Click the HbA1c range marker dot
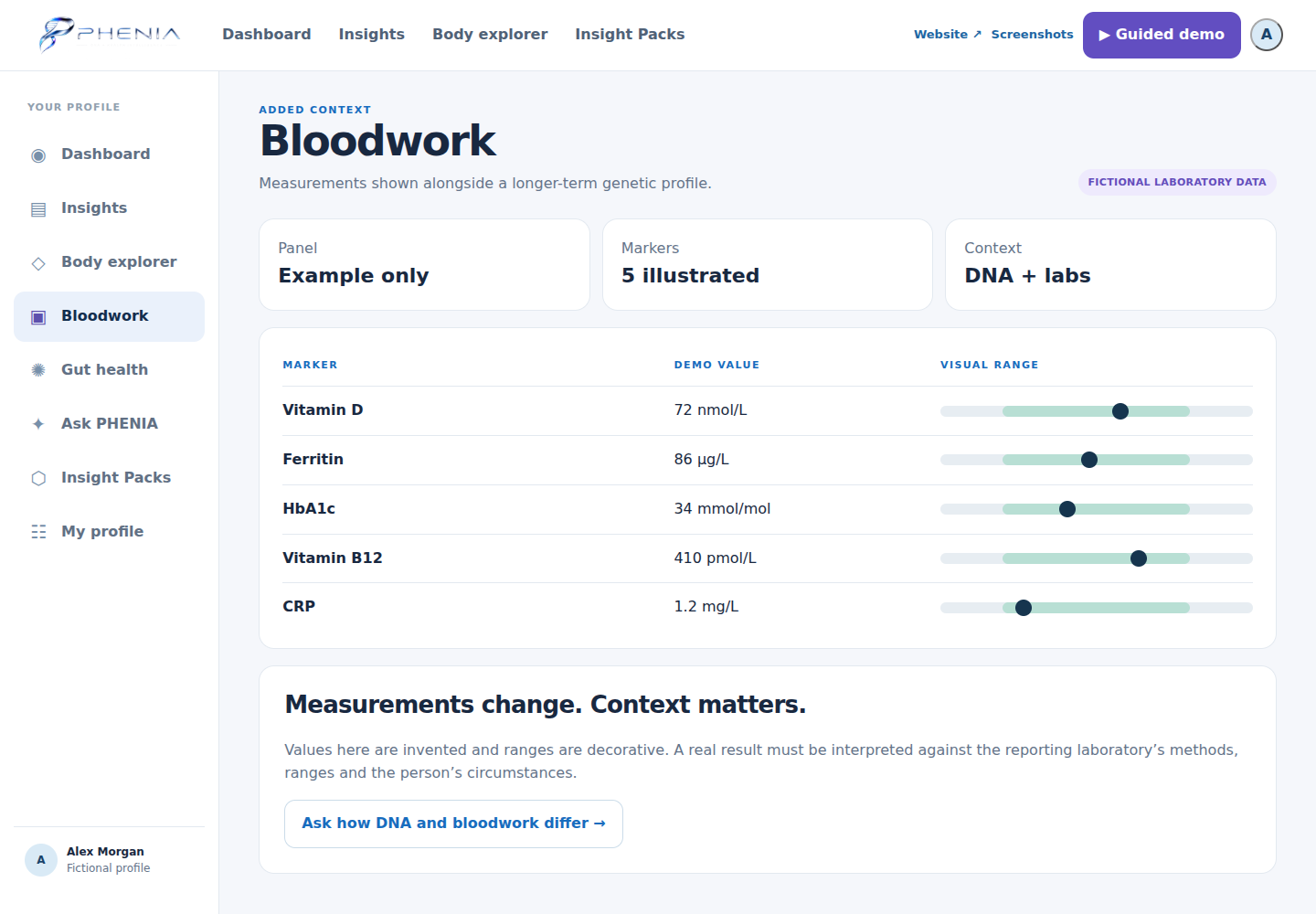This screenshot has width=1316, height=914. (x=1067, y=509)
